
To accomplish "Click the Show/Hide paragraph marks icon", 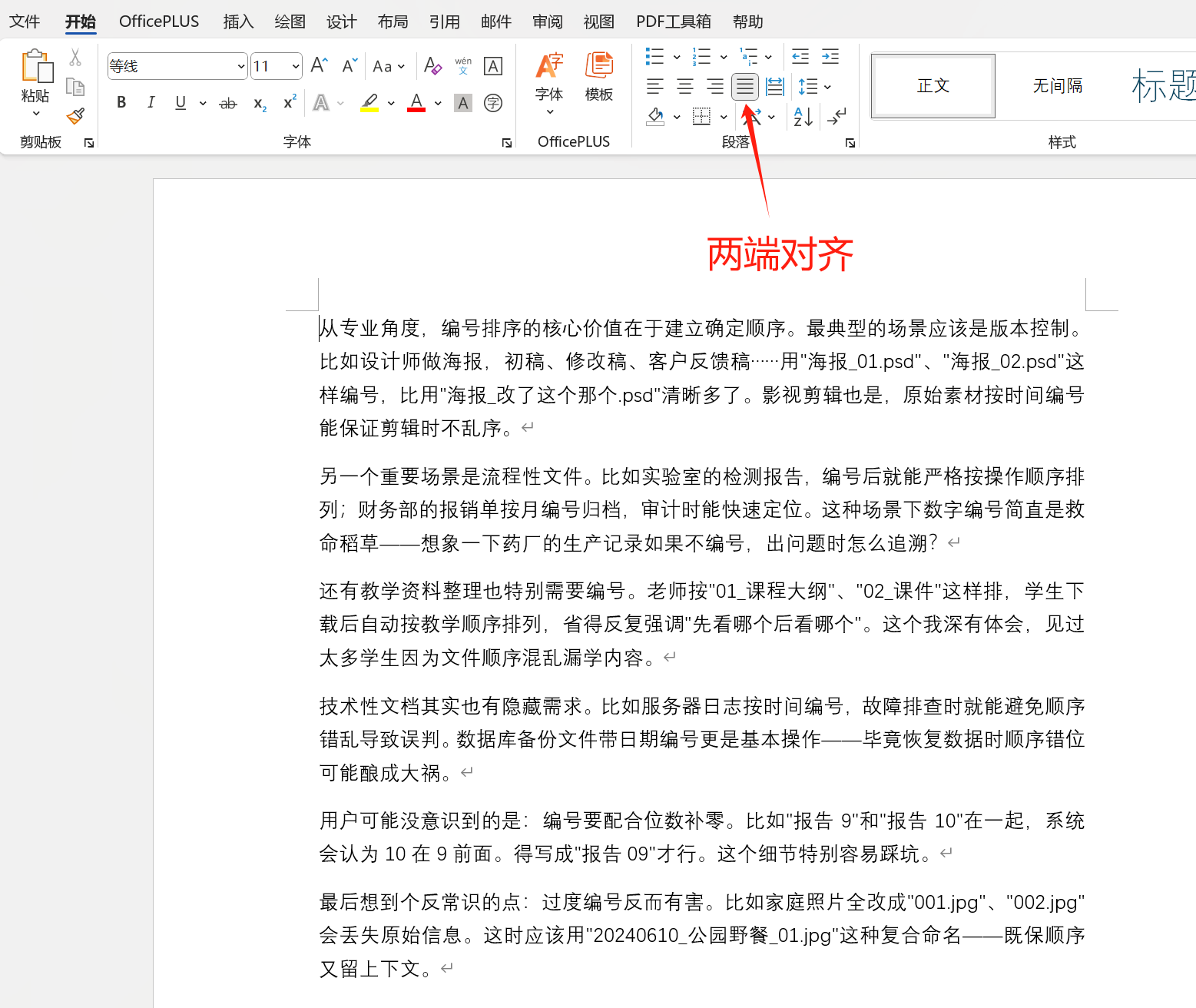I will [x=837, y=117].
